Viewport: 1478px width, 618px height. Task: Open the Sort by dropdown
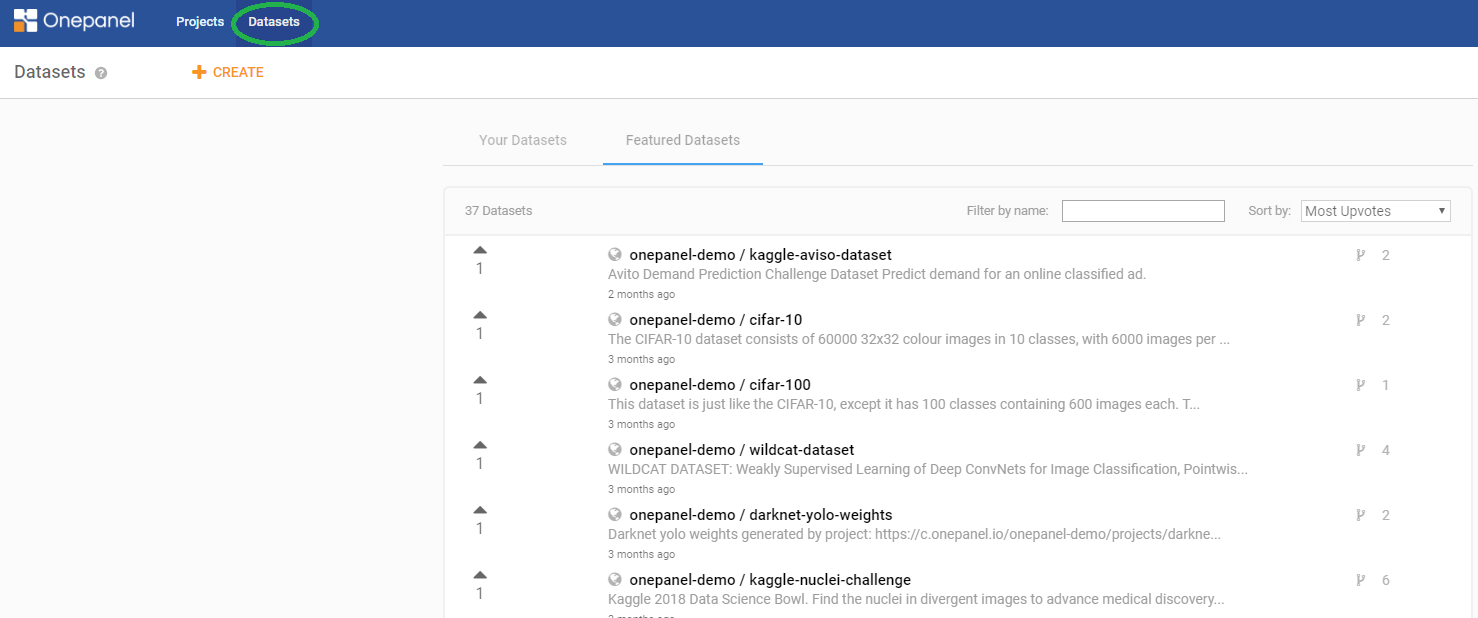click(x=1376, y=211)
